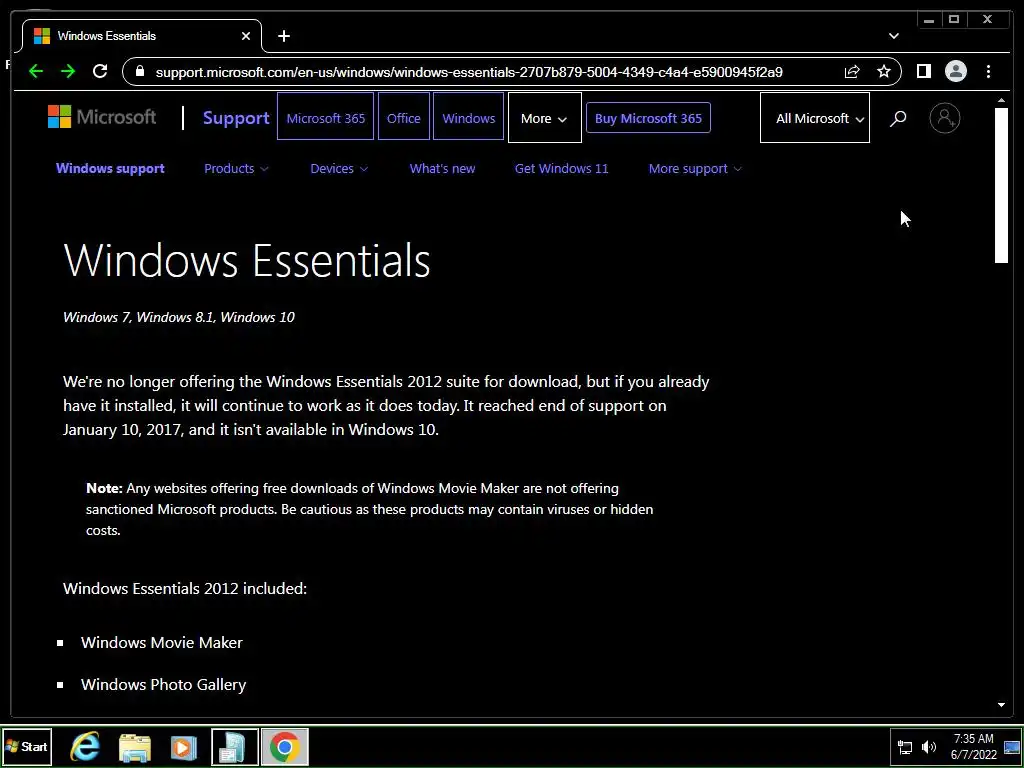Click the scrollbar down arrow
Image resolution: width=1024 pixels, height=768 pixels.
coord(1001,705)
